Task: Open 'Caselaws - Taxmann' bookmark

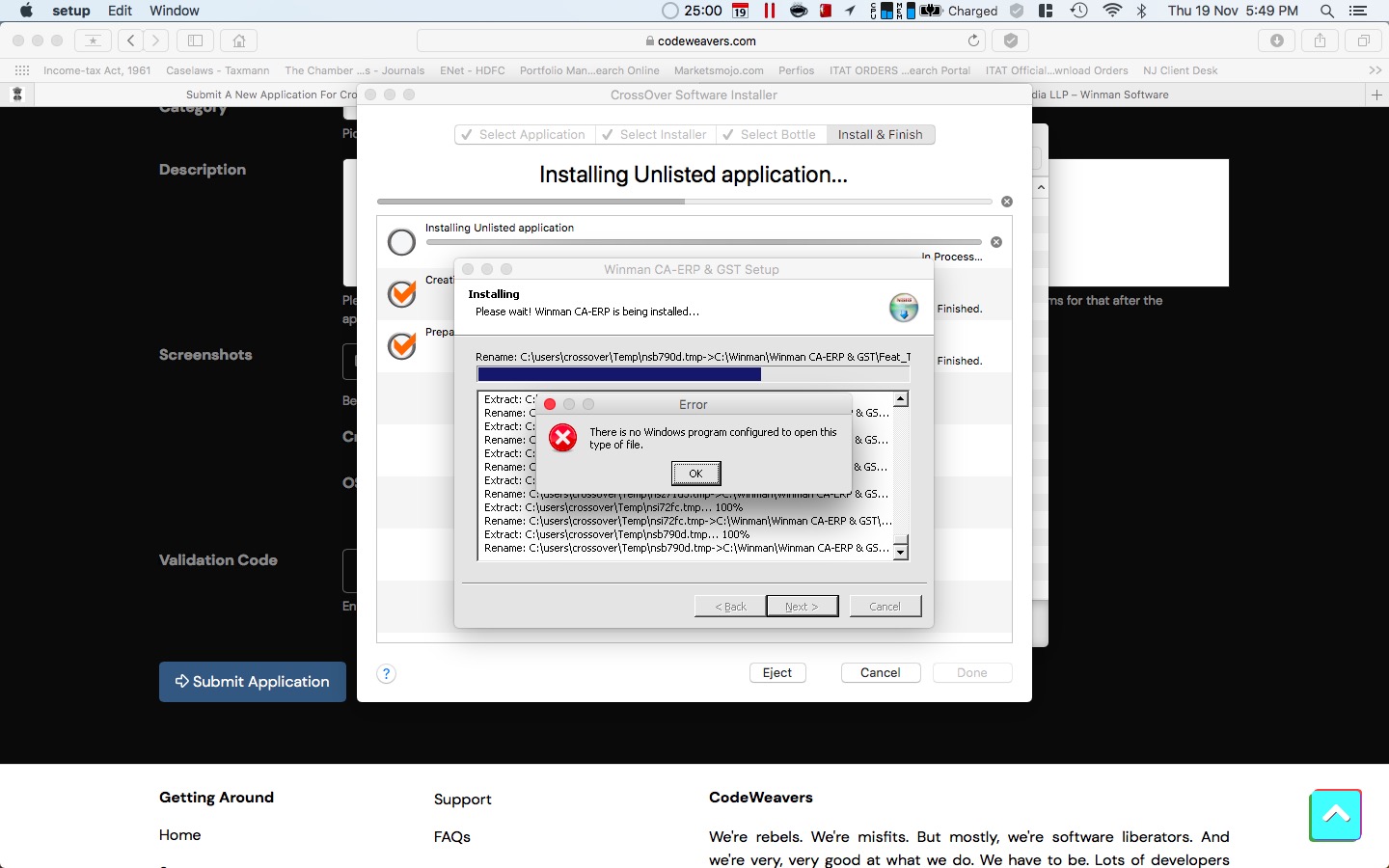Action: pyautogui.click(x=218, y=70)
